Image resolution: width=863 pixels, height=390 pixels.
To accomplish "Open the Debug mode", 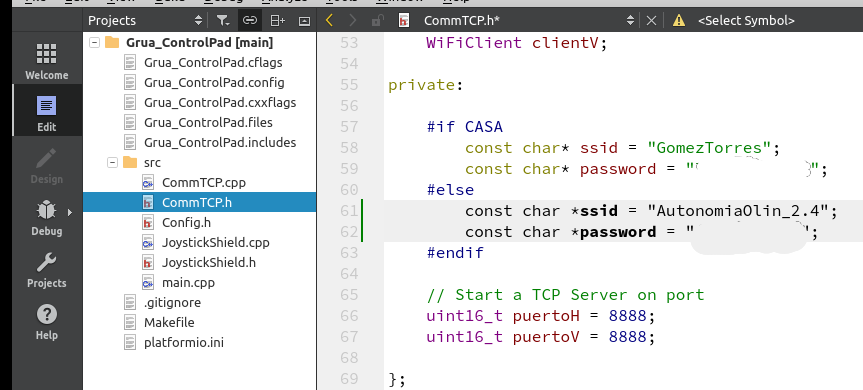I will pos(47,218).
